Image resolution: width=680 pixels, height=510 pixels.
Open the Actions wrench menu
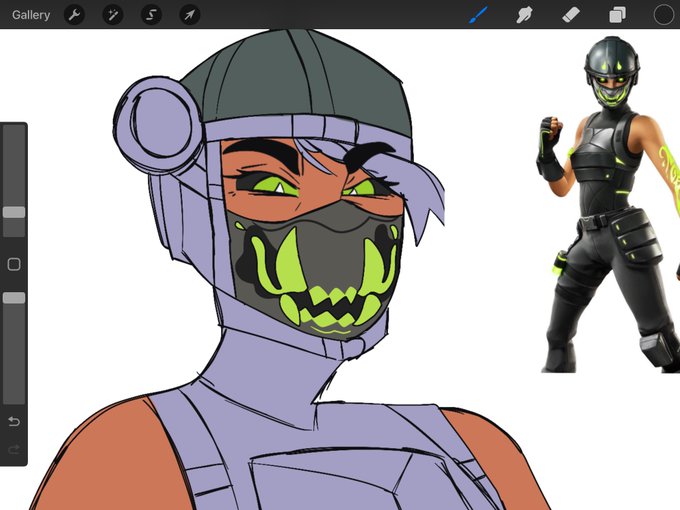pos(74,15)
